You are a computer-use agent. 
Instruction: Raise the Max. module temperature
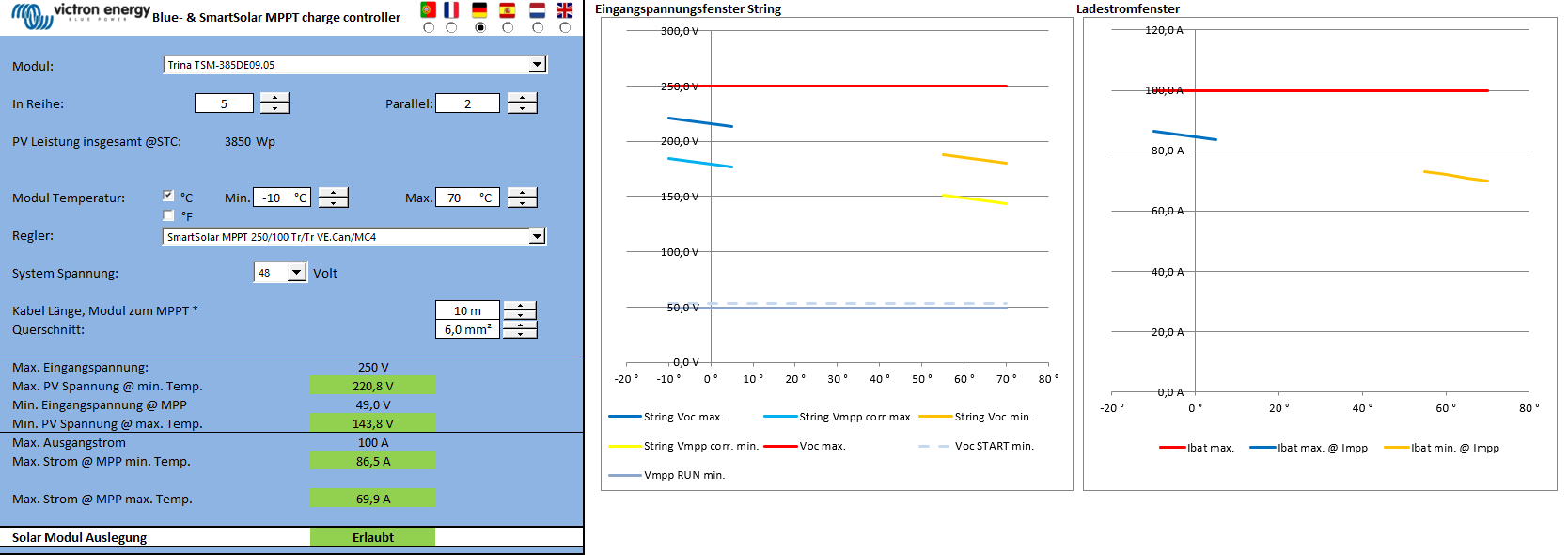522,192
